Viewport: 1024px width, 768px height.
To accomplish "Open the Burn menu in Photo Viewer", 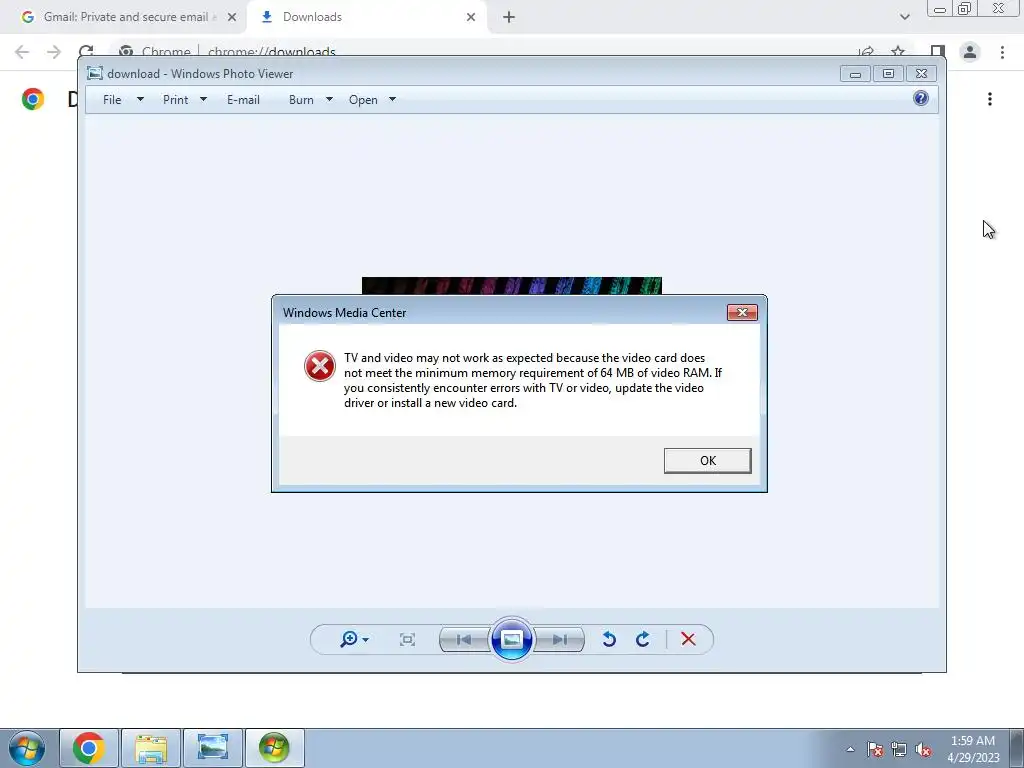I will (301, 99).
